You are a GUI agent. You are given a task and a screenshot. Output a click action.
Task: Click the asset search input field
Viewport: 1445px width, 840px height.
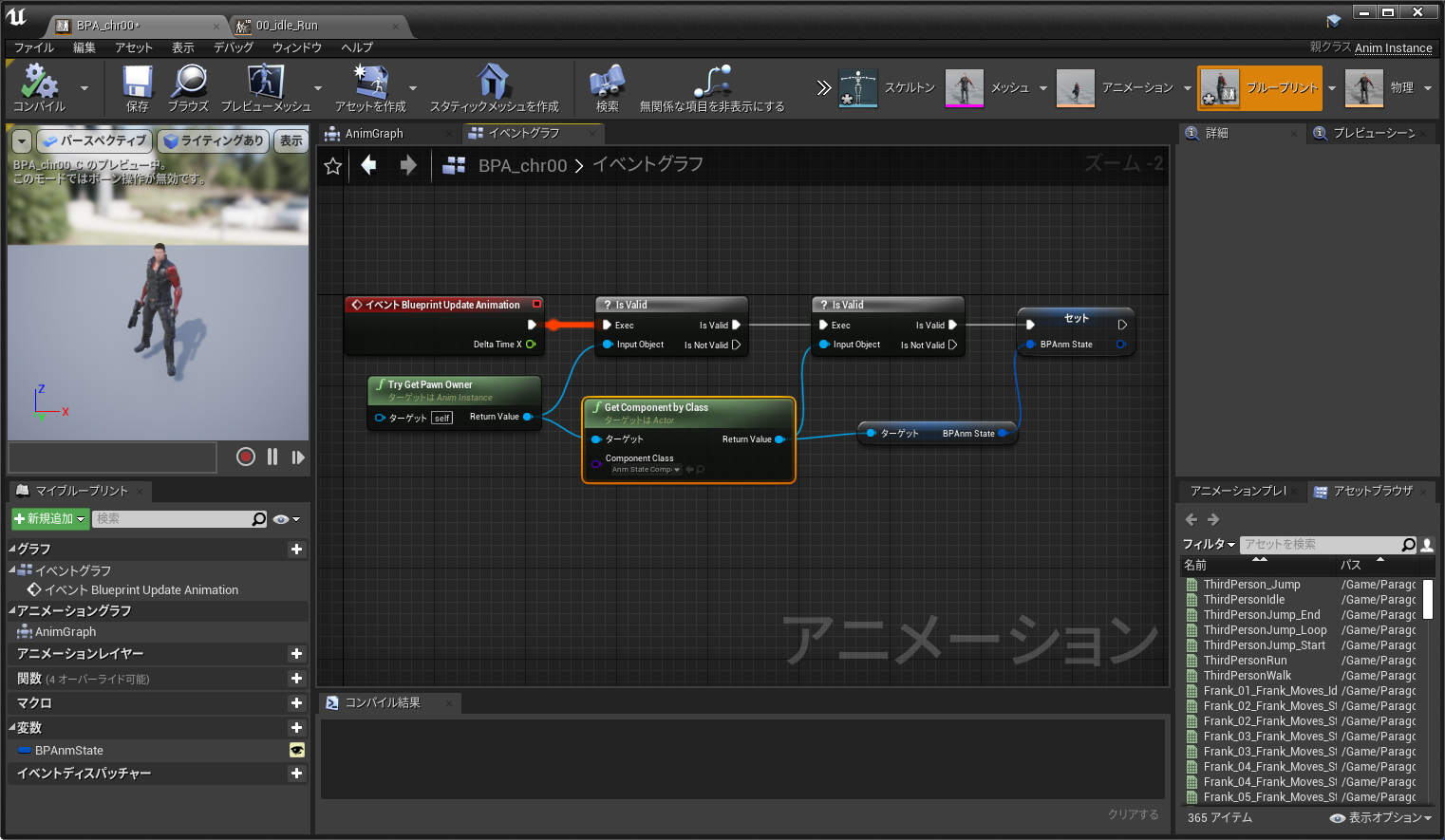coord(1321,544)
